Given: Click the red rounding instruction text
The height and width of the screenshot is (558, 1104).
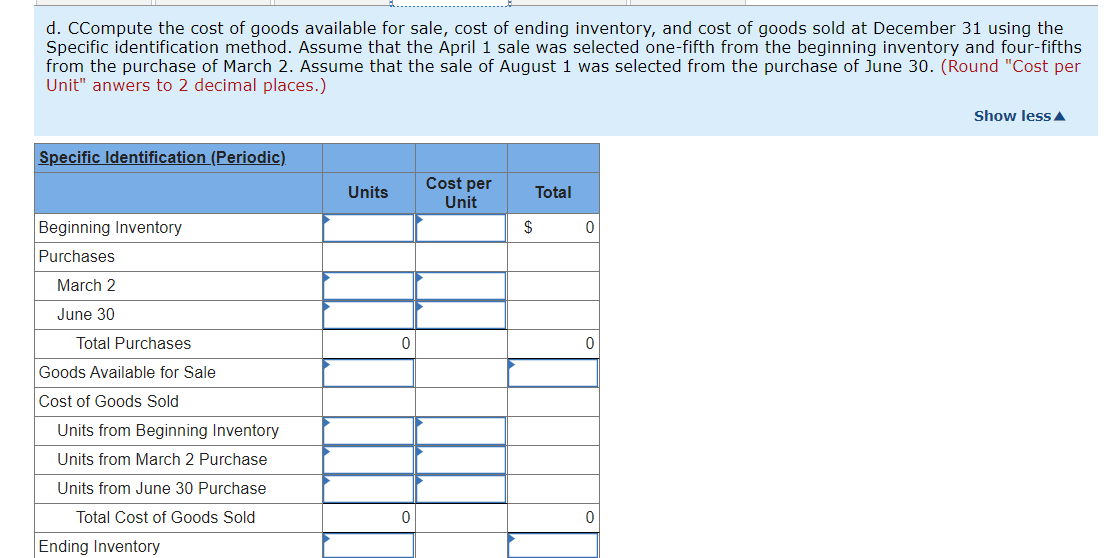Looking at the screenshot, I should (x=563, y=76).
